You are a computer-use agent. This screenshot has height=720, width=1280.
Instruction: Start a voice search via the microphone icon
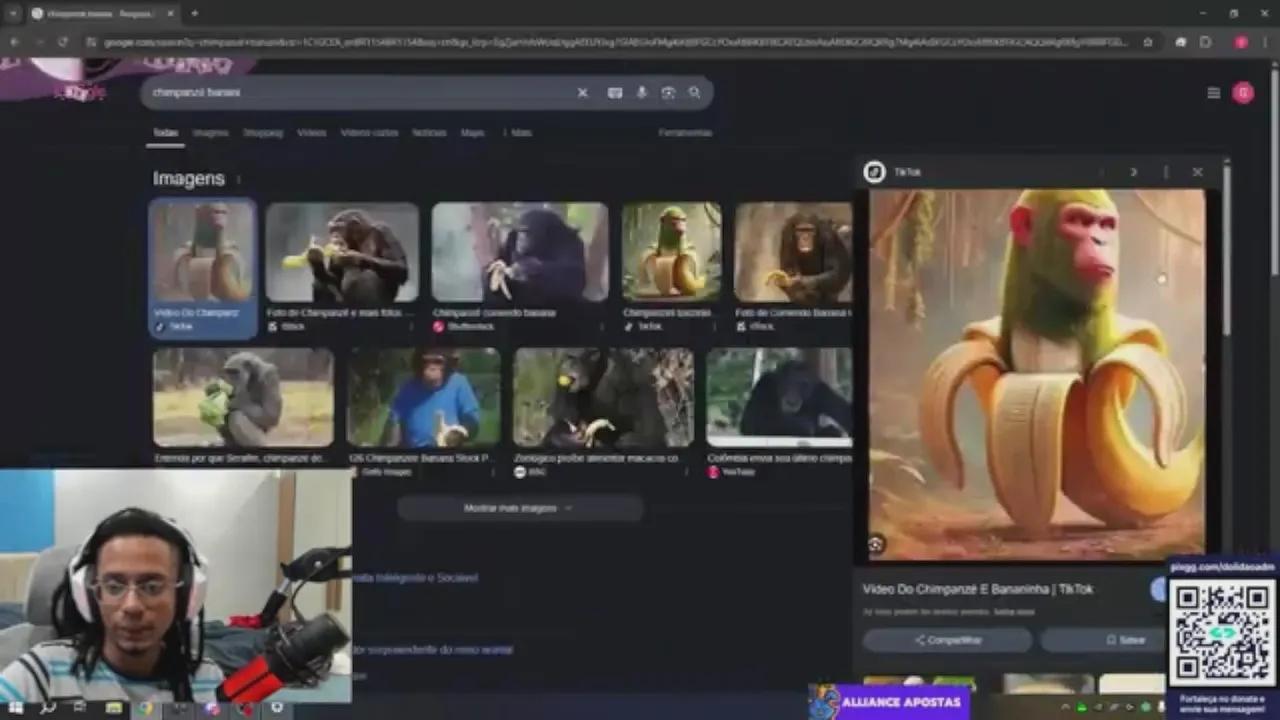pyautogui.click(x=641, y=92)
